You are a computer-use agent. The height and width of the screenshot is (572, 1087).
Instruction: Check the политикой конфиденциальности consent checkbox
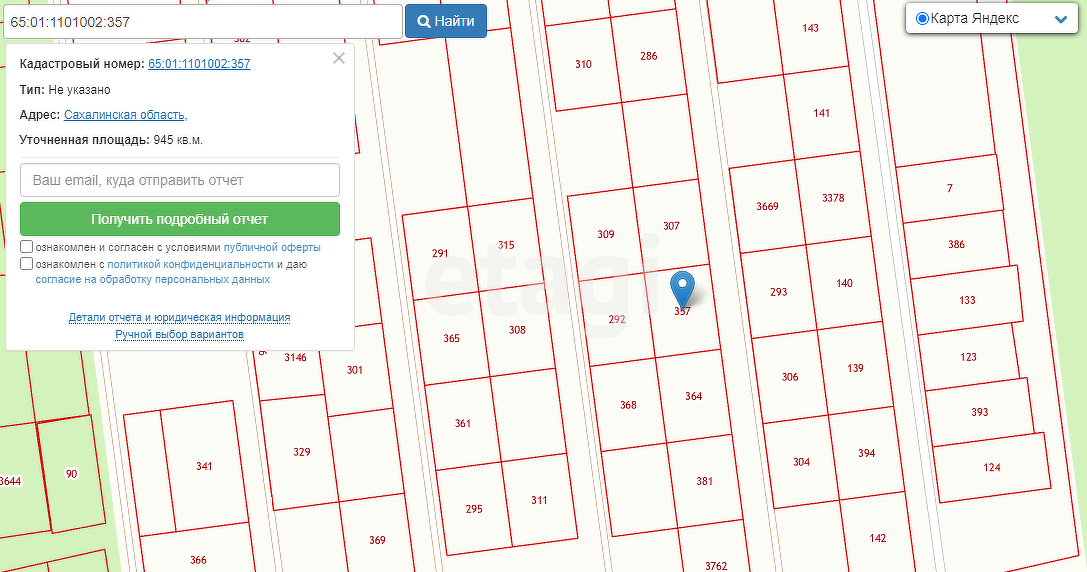[x=27, y=264]
